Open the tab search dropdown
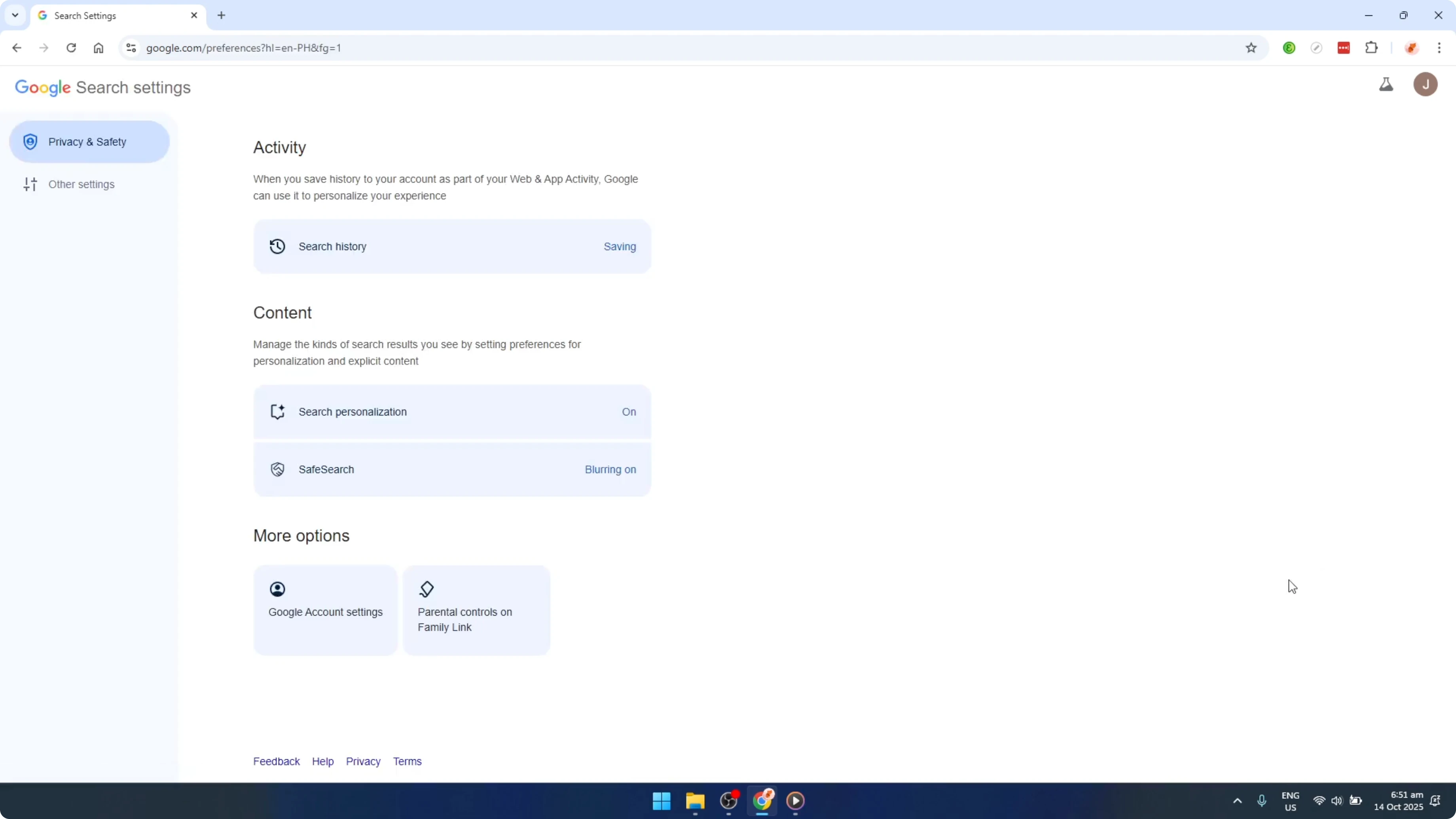The height and width of the screenshot is (819, 1456). point(15,15)
